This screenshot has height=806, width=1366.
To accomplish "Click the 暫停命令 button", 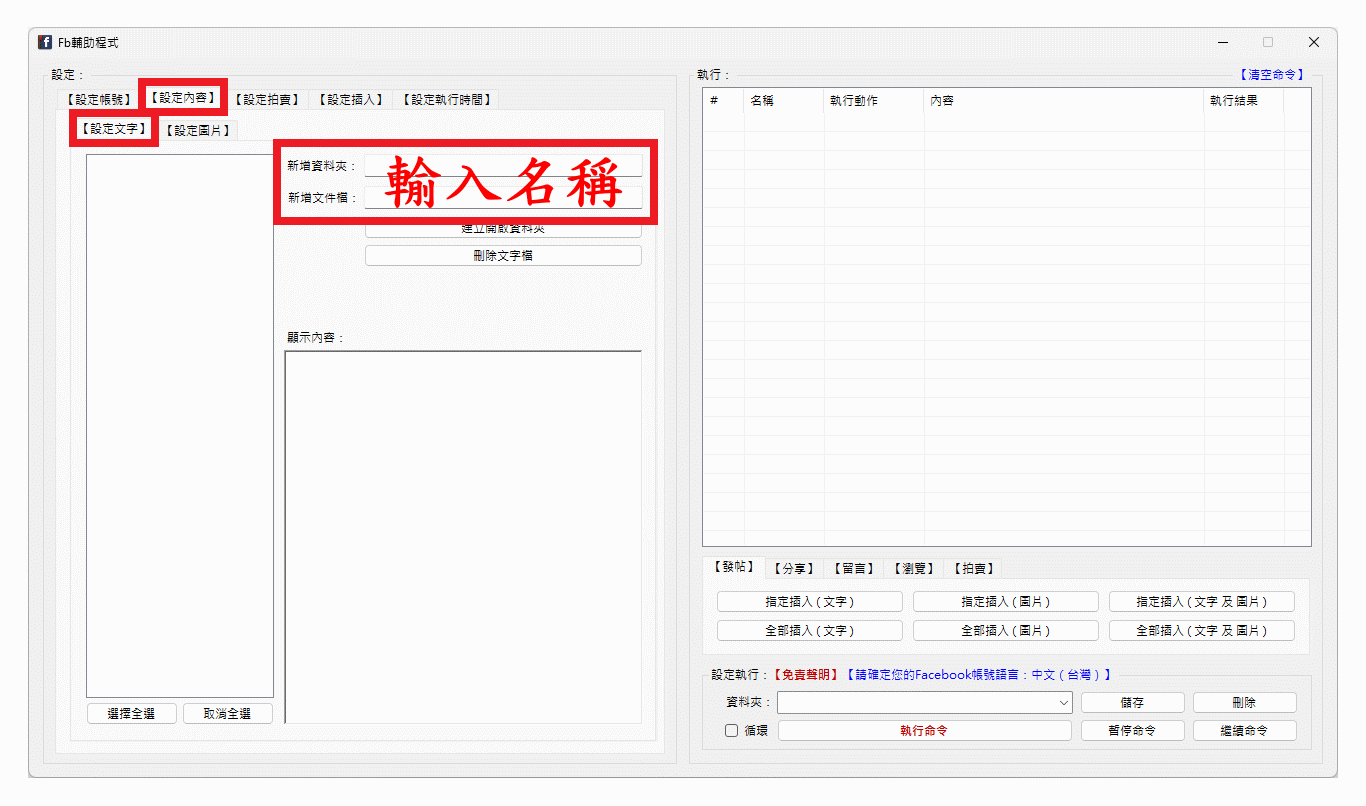I will (1133, 731).
